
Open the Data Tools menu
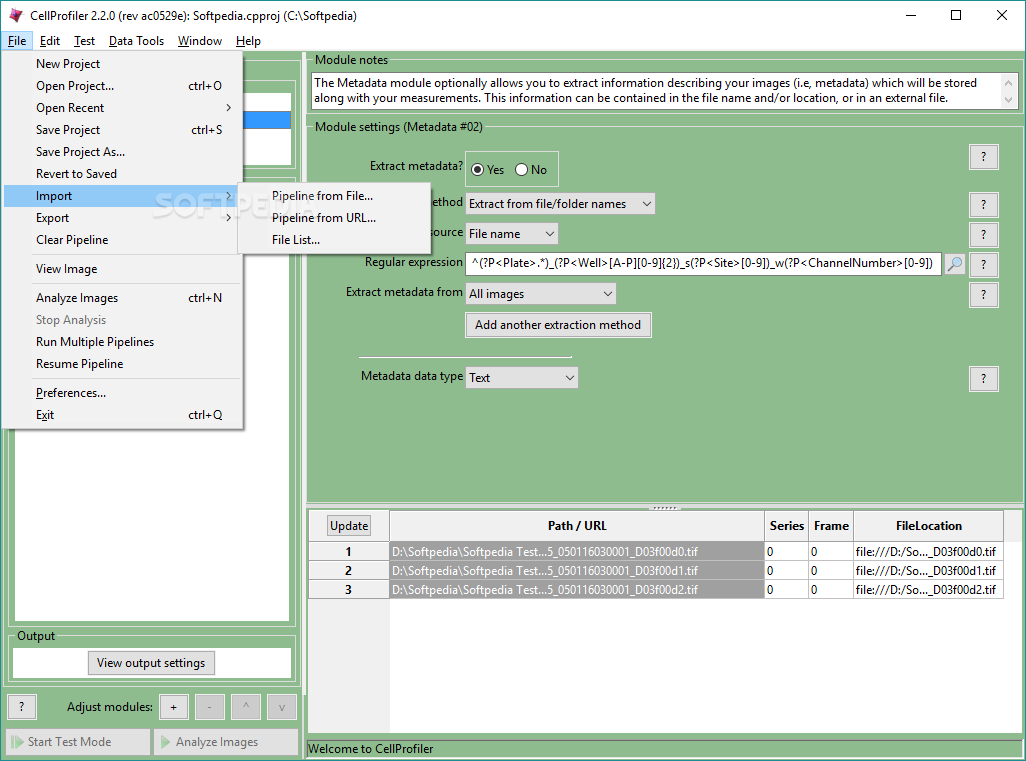pyautogui.click(x=136, y=41)
